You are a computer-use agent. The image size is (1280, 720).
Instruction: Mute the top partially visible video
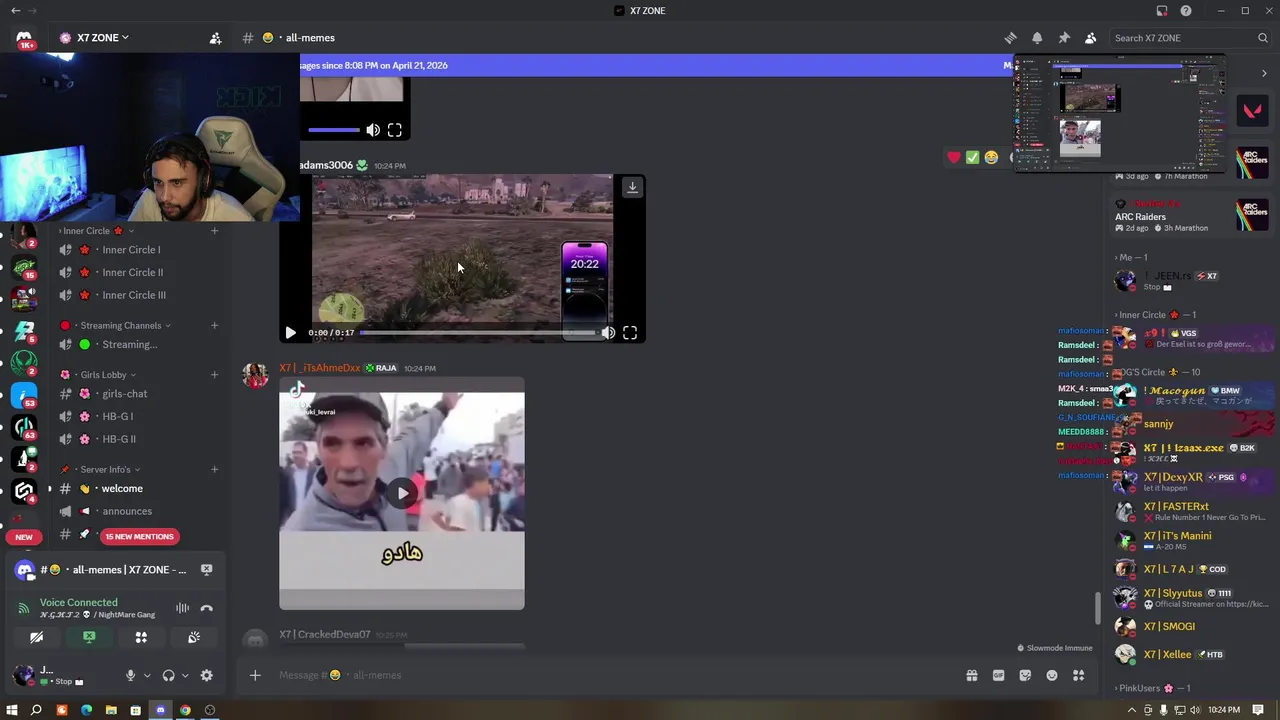(x=373, y=130)
